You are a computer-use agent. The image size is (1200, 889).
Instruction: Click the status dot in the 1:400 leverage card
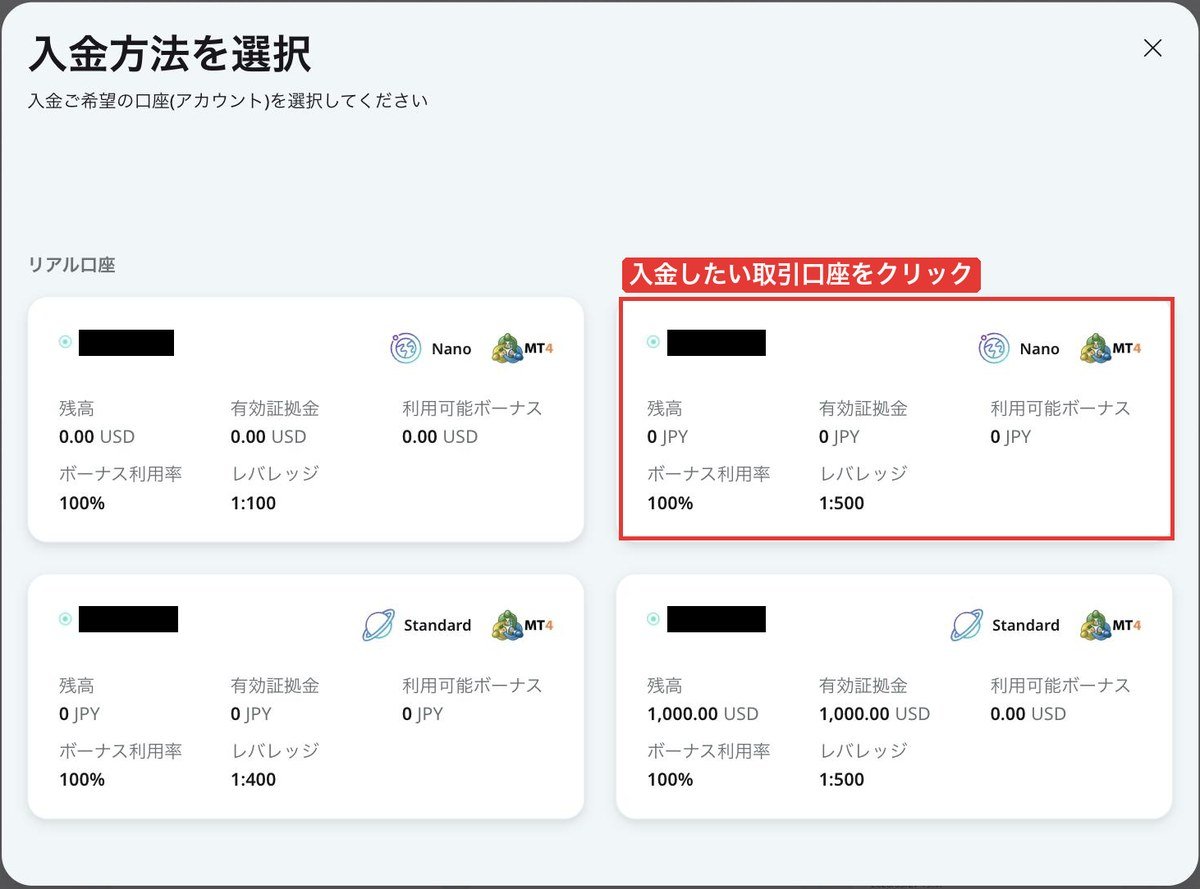pyautogui.click(x=66, y=619)
